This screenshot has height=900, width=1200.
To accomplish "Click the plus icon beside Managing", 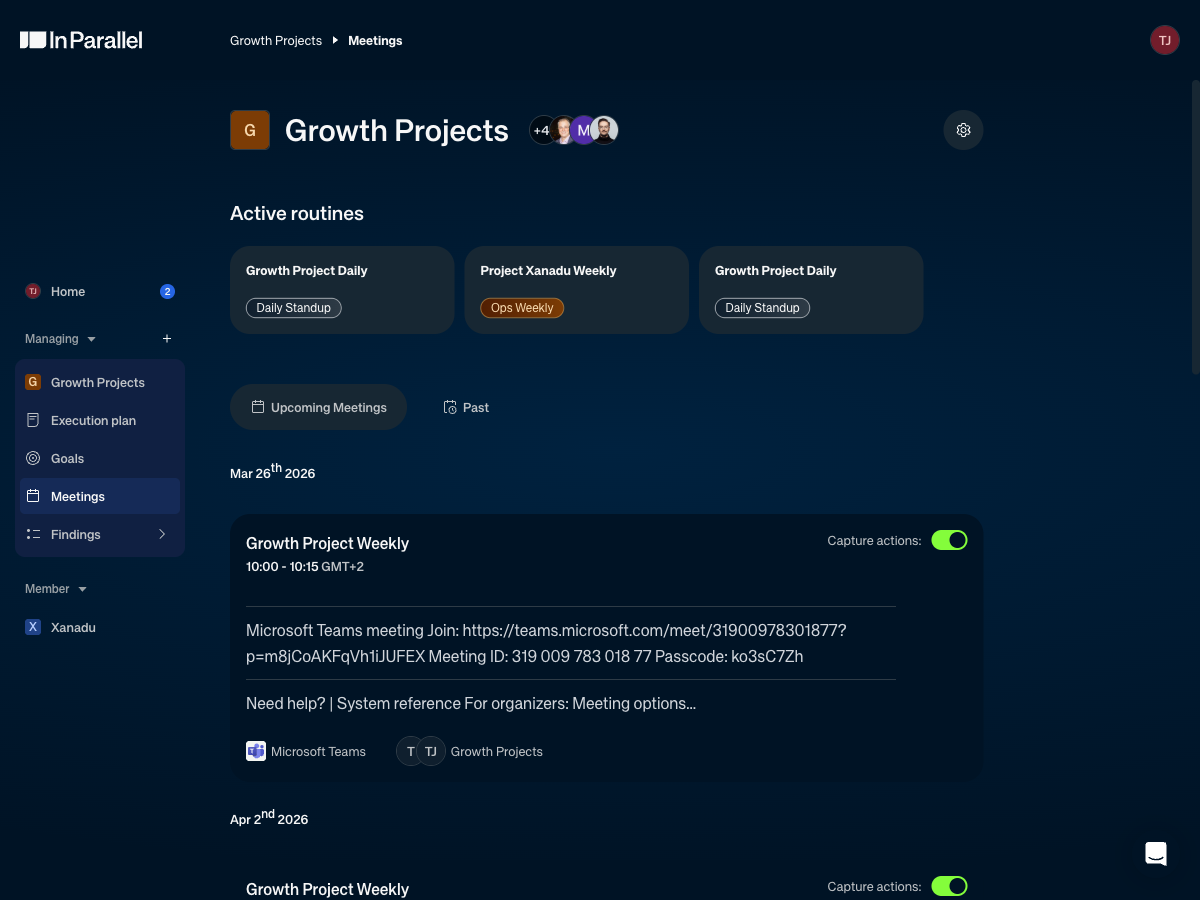I will [x=167, y=339].
